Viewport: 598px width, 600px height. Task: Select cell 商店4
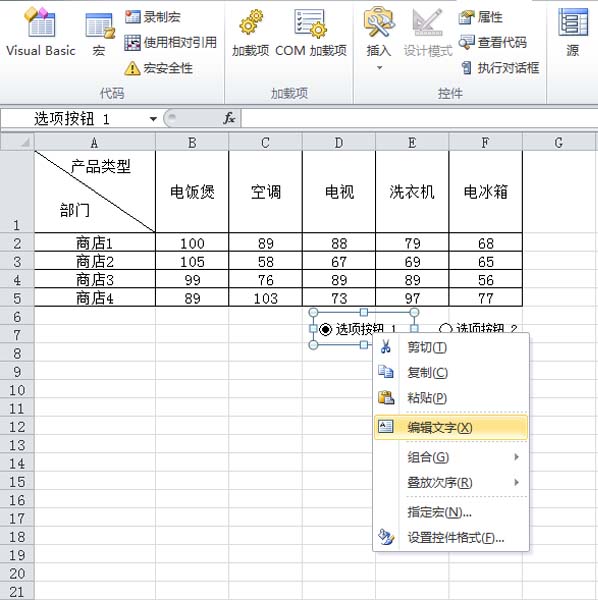(95, 298)
